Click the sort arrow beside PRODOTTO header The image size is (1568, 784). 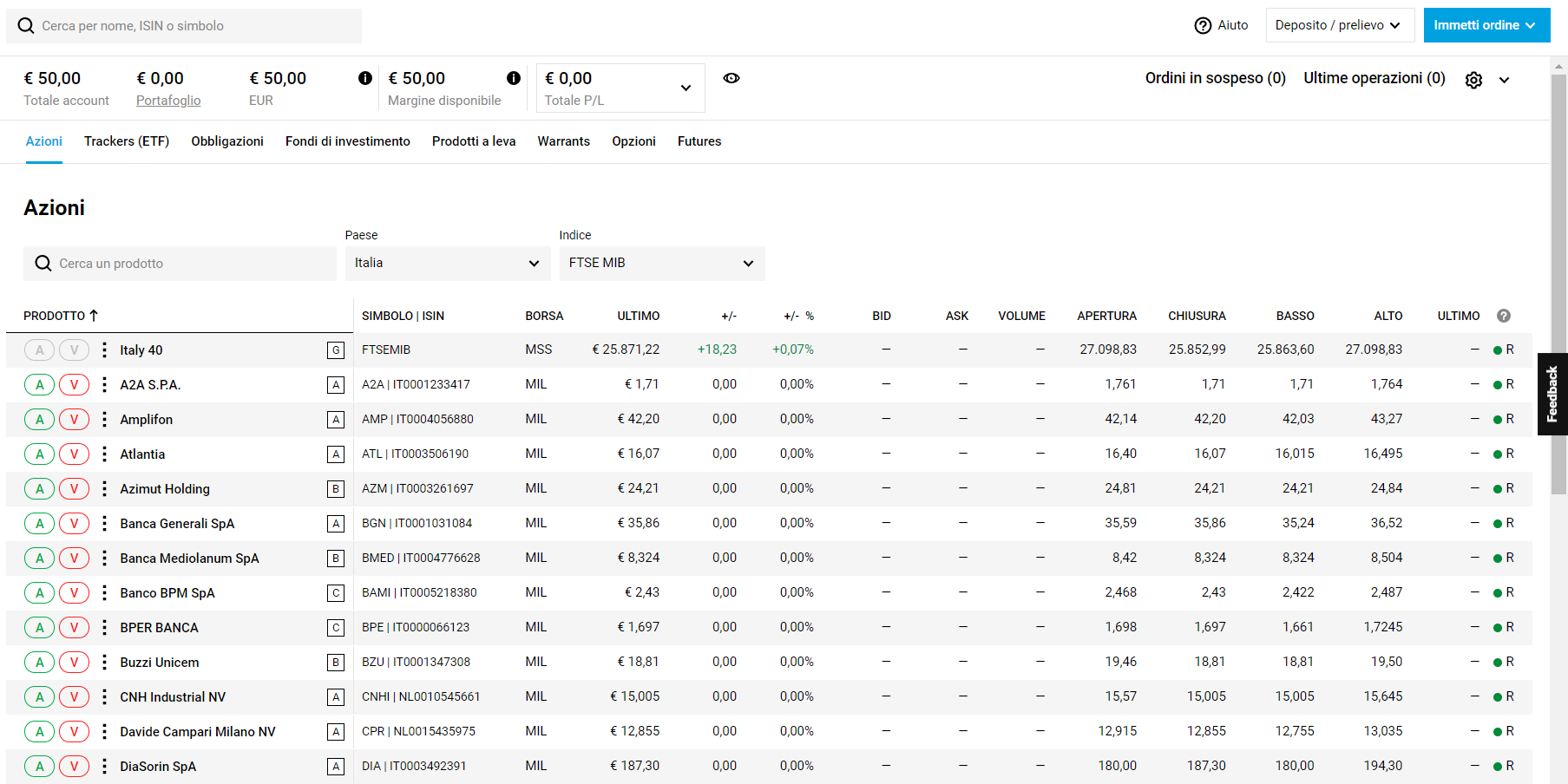(94, 316)
